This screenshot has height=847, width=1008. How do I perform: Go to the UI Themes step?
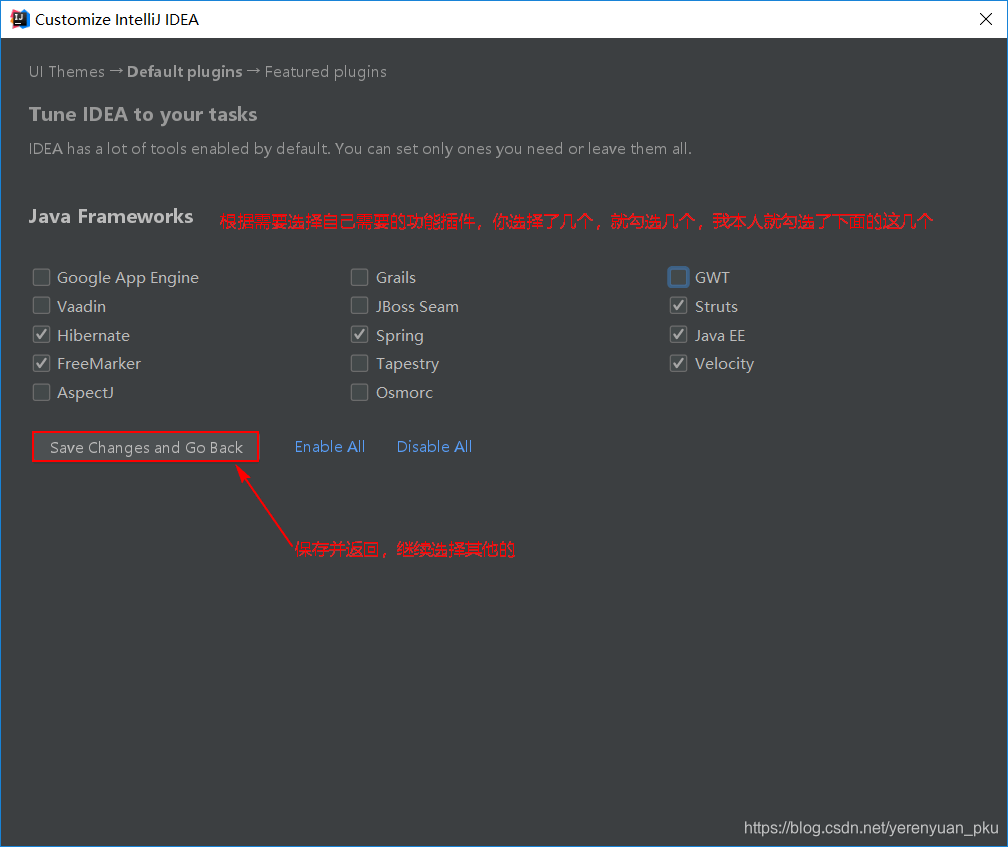pos(67,71)
